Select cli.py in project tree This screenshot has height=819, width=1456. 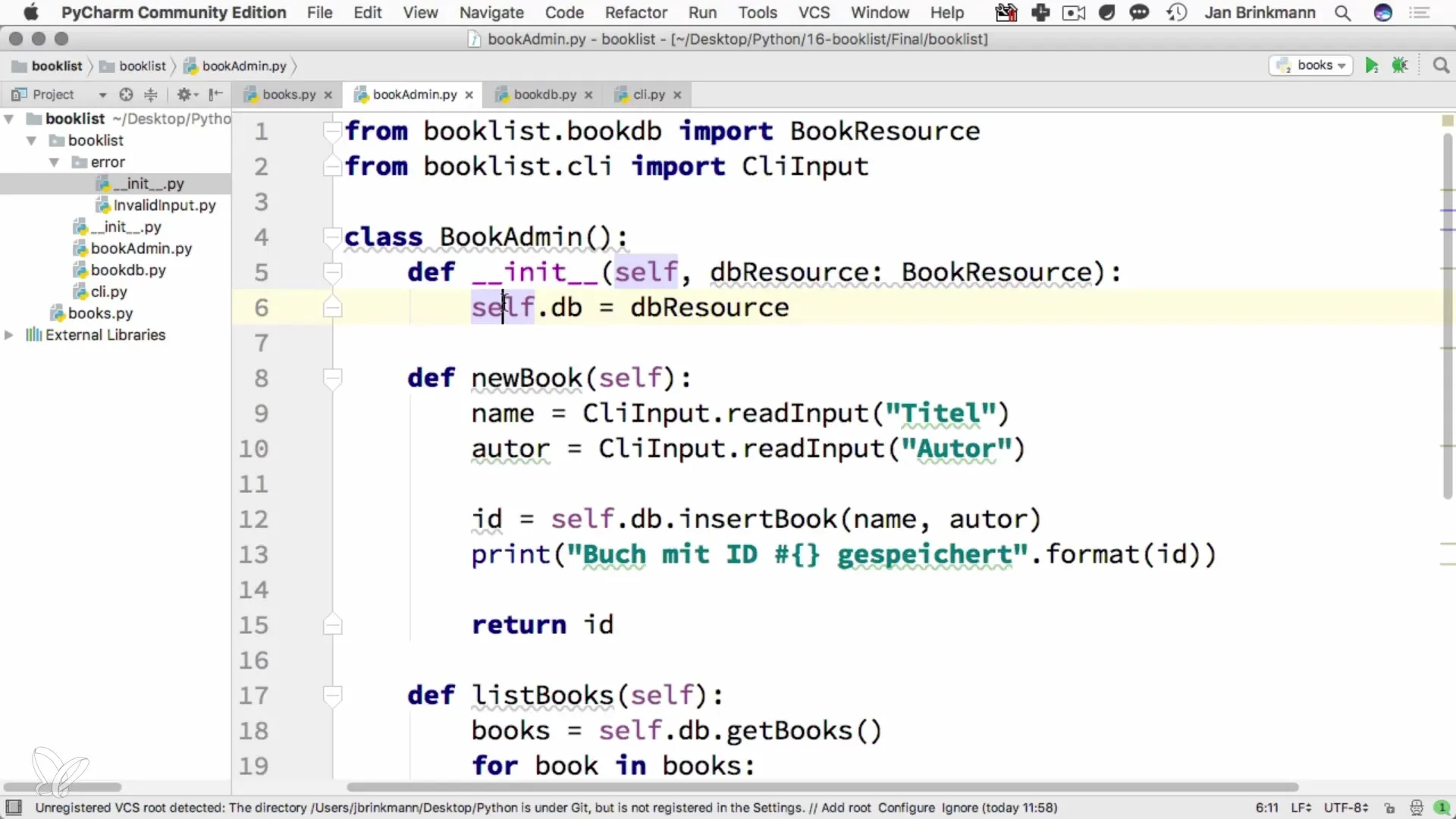point(108,292)
